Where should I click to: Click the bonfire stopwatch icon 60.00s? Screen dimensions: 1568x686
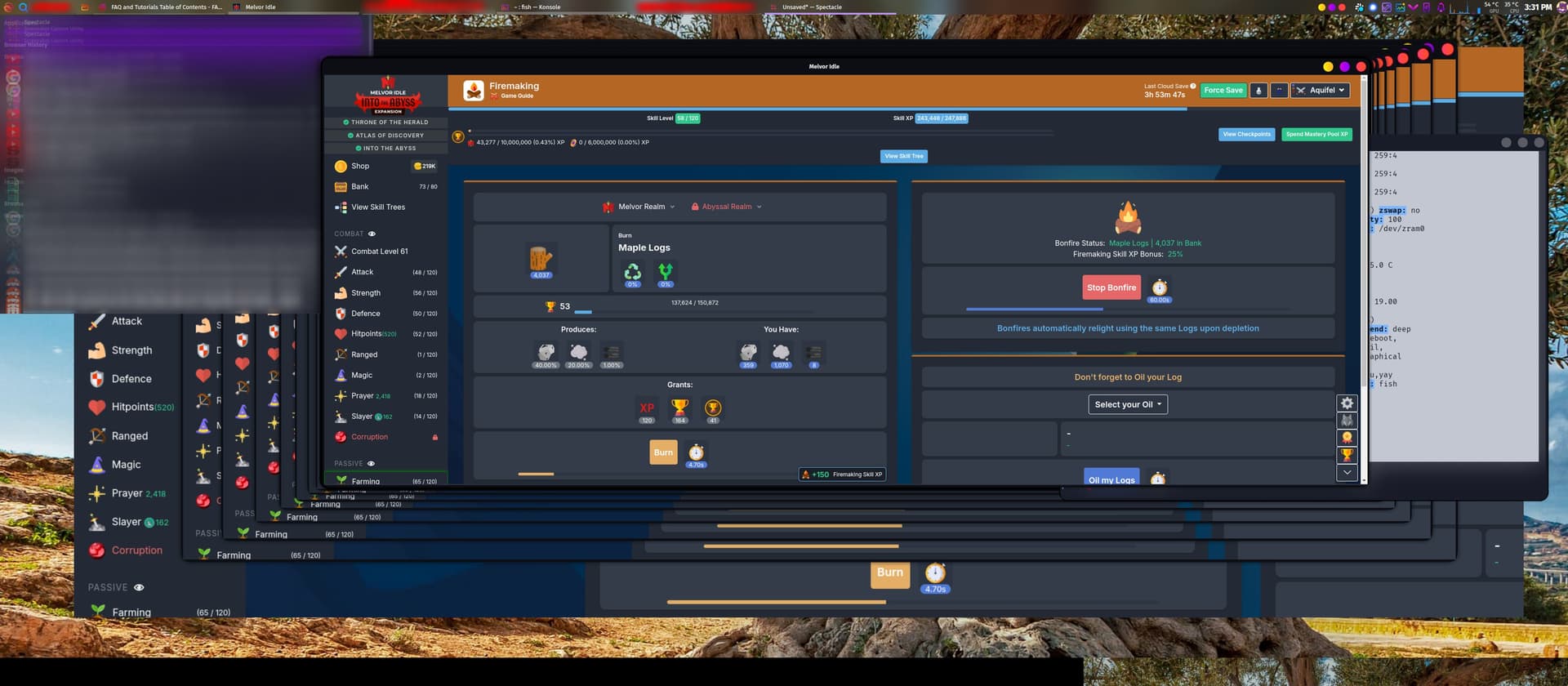click(x=1160, y=287)
